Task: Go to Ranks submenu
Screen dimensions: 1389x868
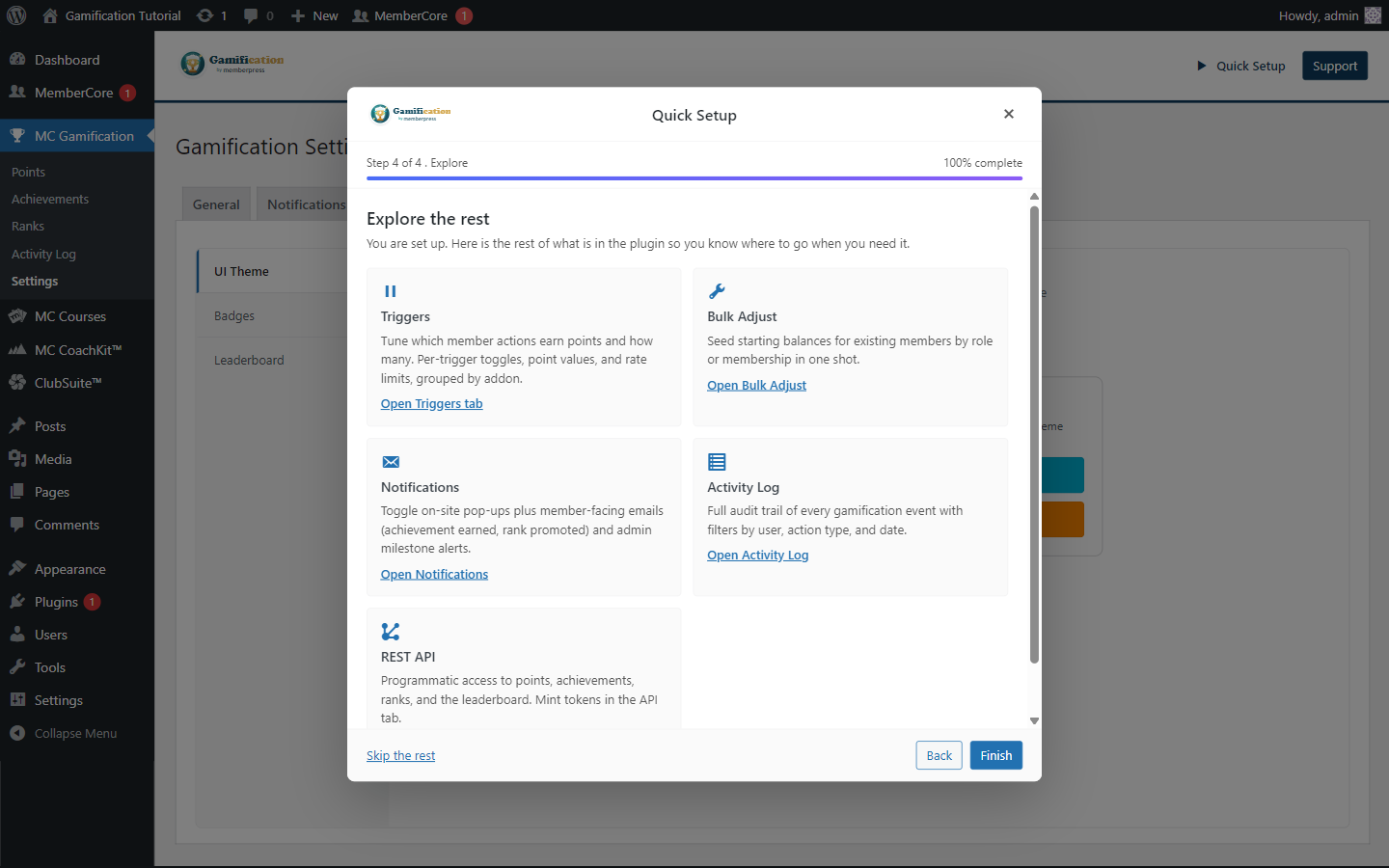Action: tap(28, 226)
